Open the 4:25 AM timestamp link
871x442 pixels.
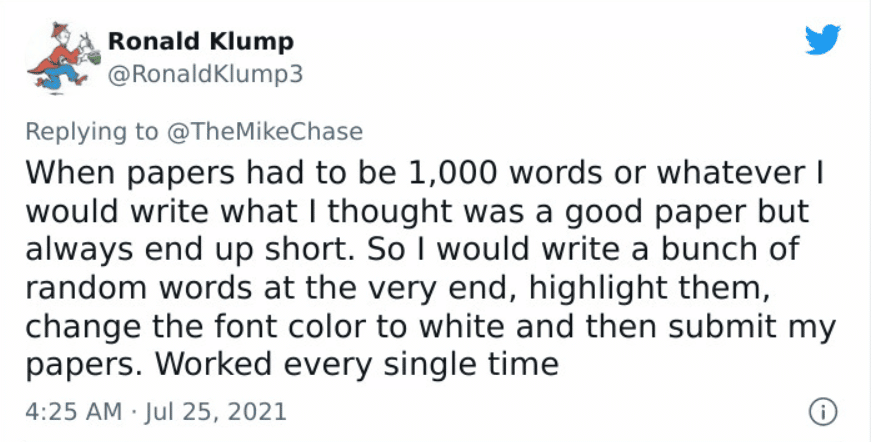(x=73, y=411)
